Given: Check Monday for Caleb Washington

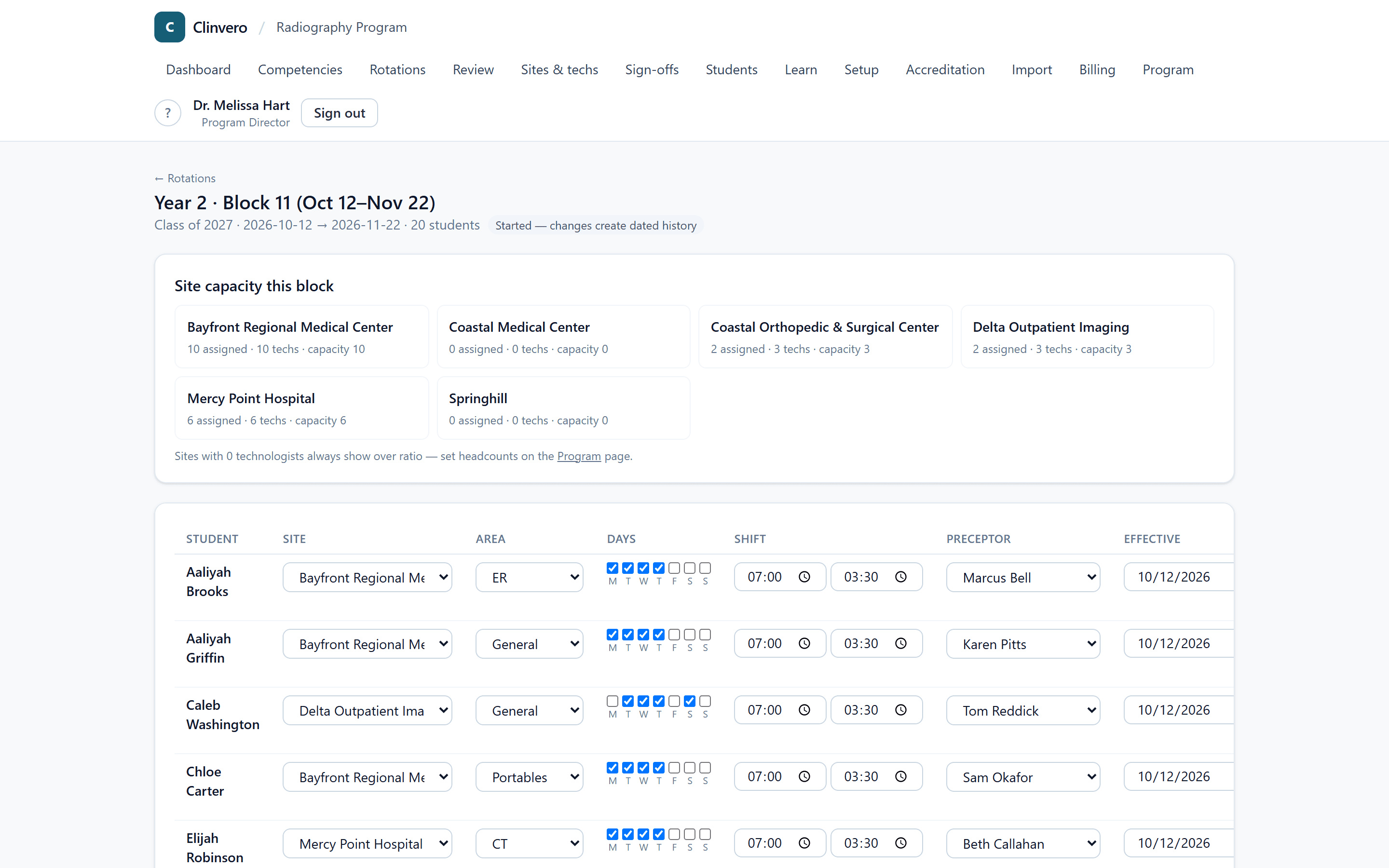Looking at the screenshot, I should tap(613, 701).
